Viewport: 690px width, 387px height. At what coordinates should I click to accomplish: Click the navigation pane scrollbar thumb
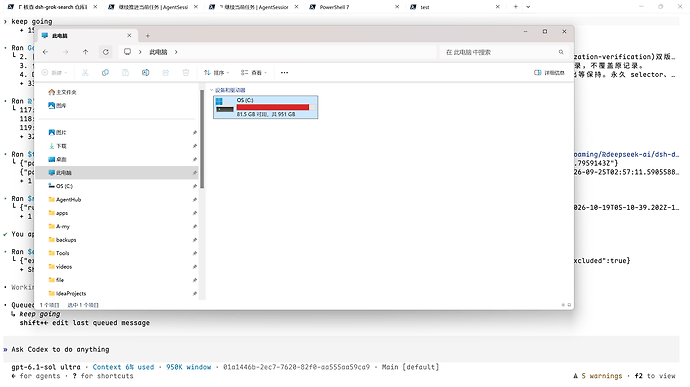point(202,139)
